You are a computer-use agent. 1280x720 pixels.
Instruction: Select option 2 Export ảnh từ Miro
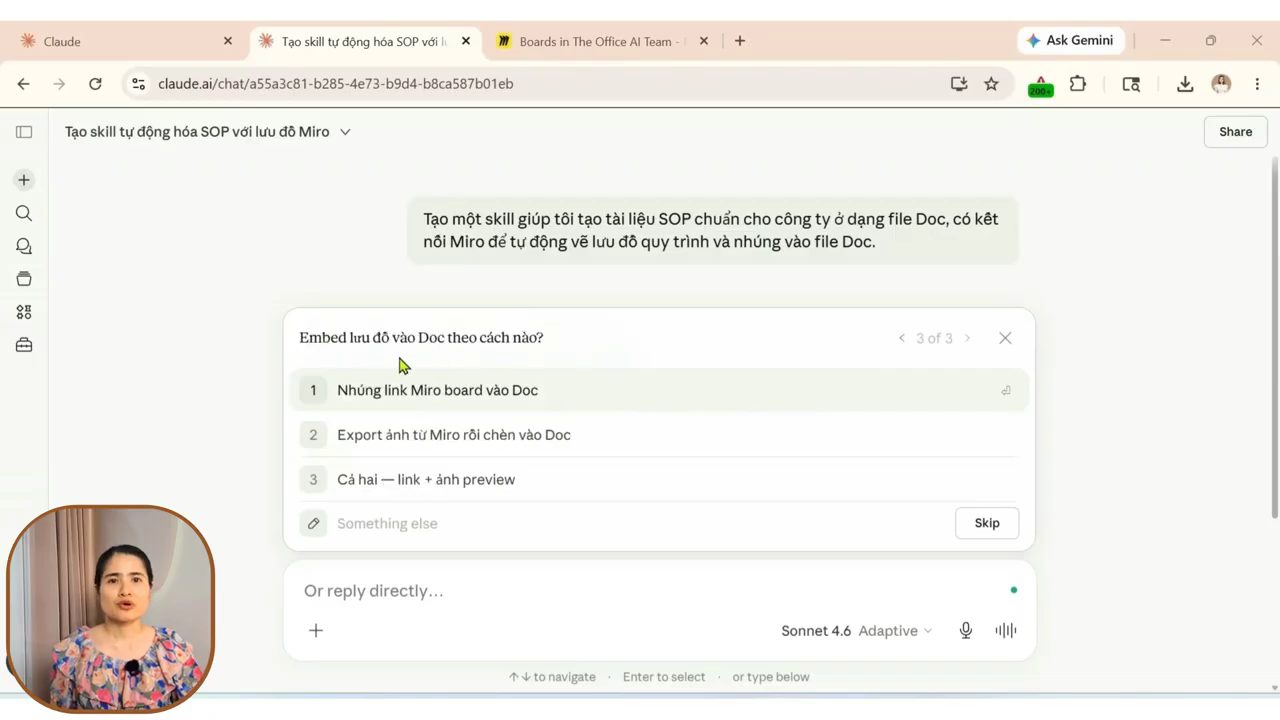click(x=659, y=435)
